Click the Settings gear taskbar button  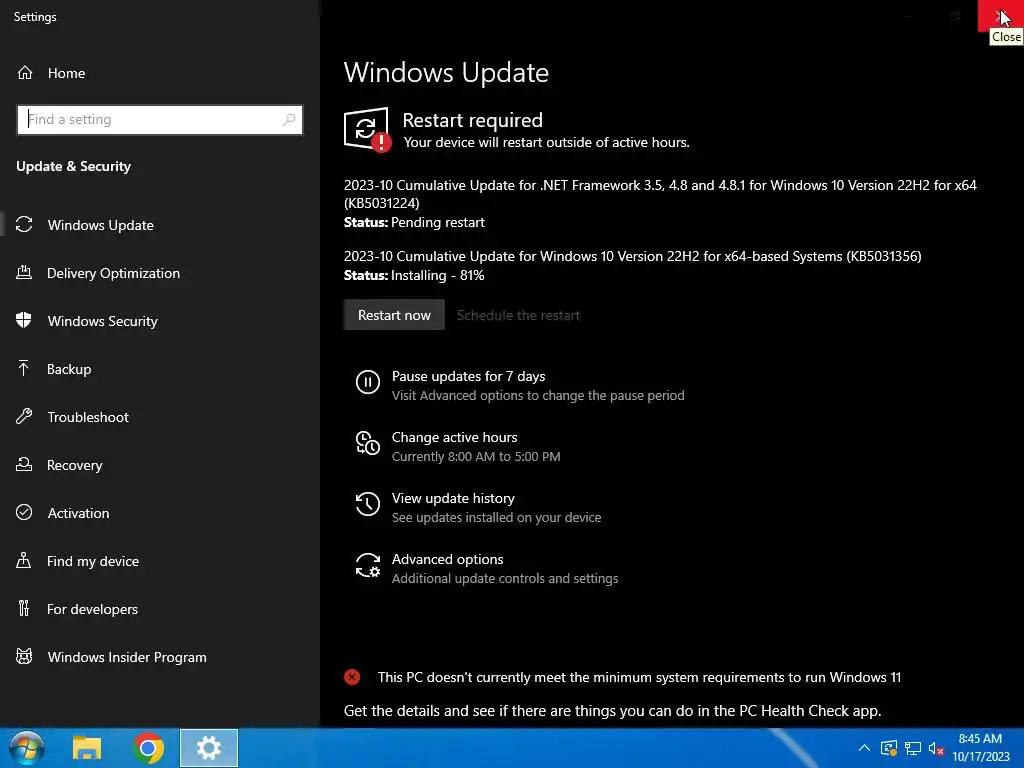coord(209,748)
